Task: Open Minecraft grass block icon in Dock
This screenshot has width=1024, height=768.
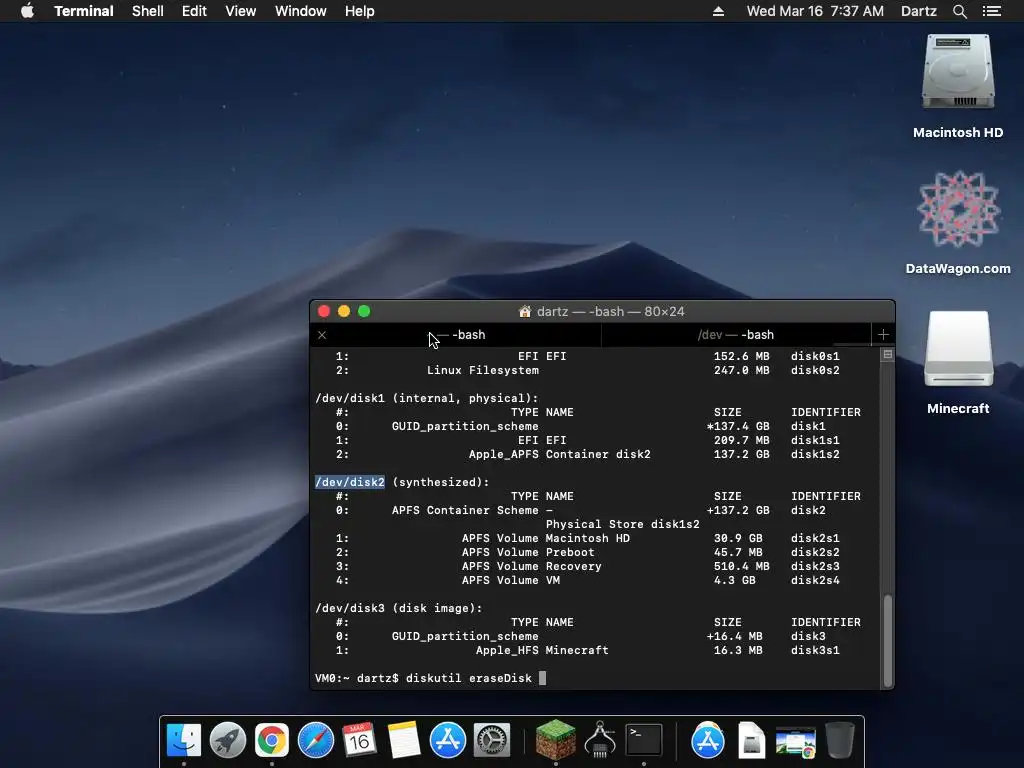Action: 556,740
